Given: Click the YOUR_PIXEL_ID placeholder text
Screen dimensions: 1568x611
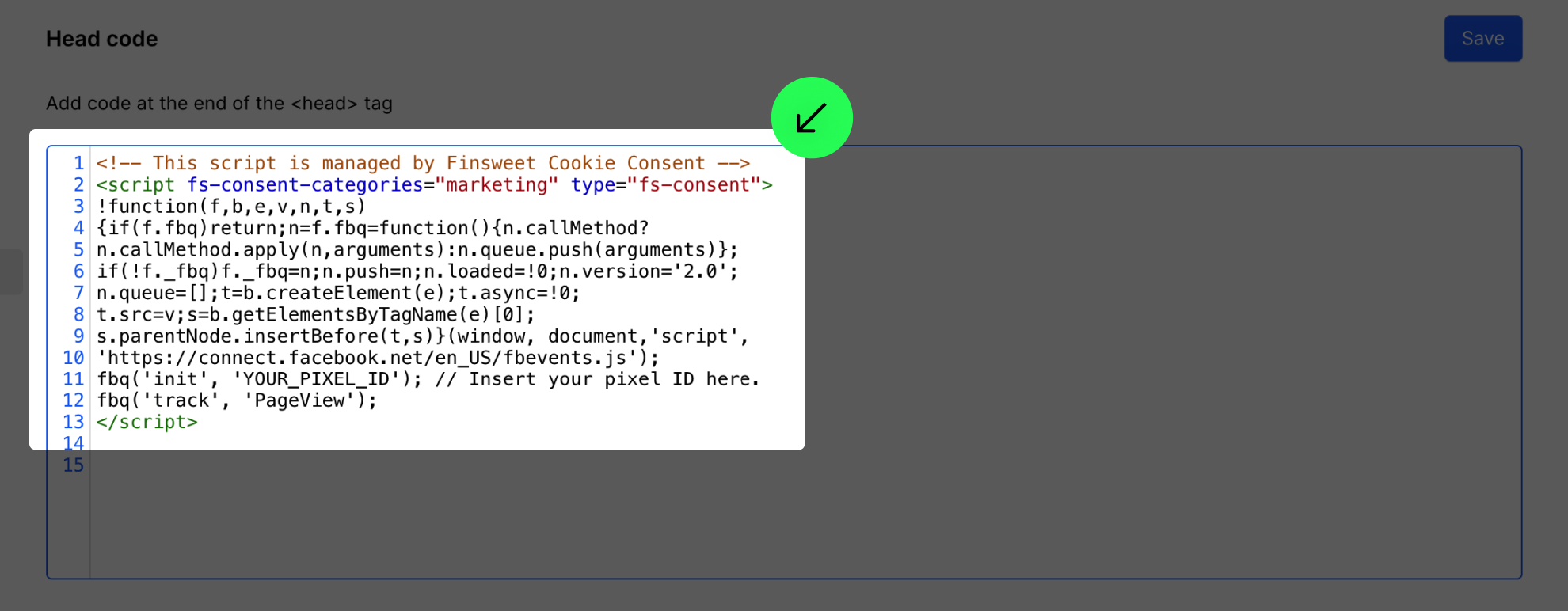Looking at the screenshot, I should coord(316,379).
